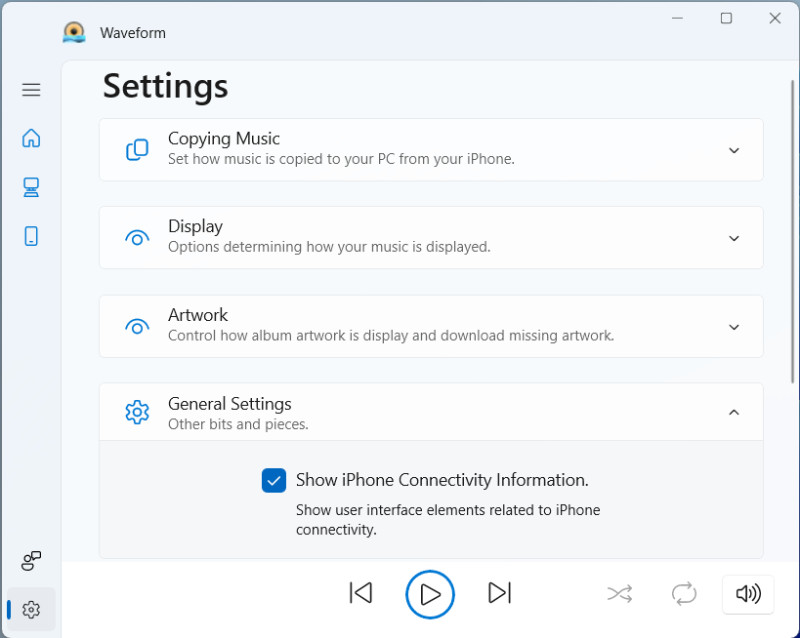800x638 pixels.
Task: Open the feedback icon in sidebar
Action: [x=31, y=560]
